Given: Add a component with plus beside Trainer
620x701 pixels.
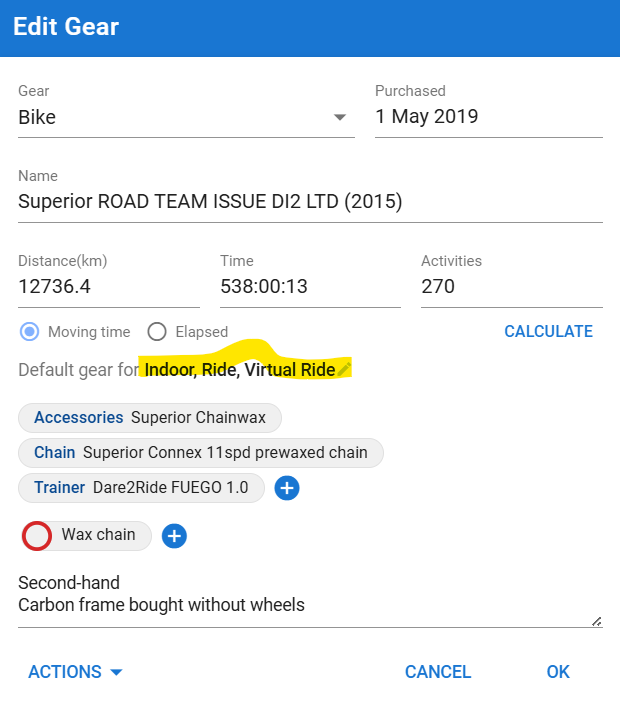Looking at the screenshot, I should 287,488.
